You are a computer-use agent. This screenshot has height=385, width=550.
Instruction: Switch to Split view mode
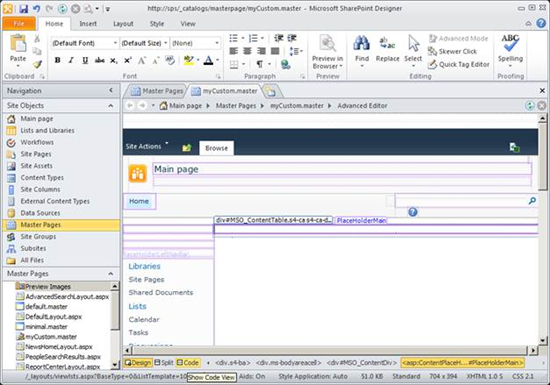[x=164, y=363]
